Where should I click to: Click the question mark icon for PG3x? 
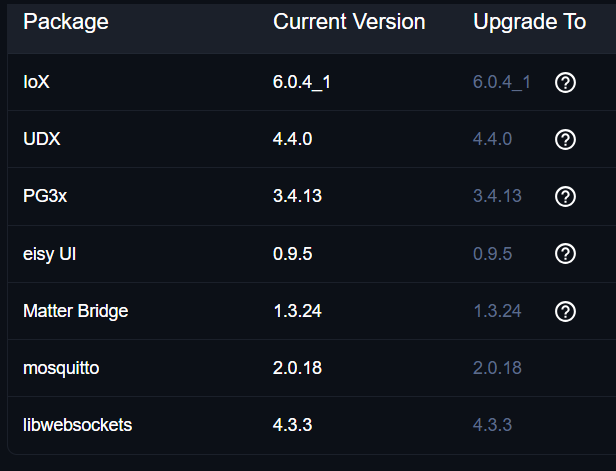click(565, 196)
